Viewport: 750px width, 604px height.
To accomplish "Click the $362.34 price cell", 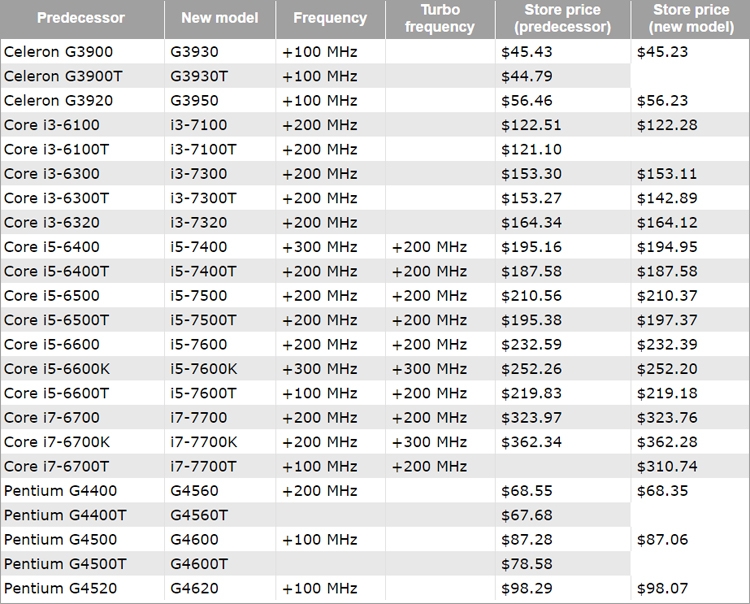I will pyautogui.click(x=530, y=442).
